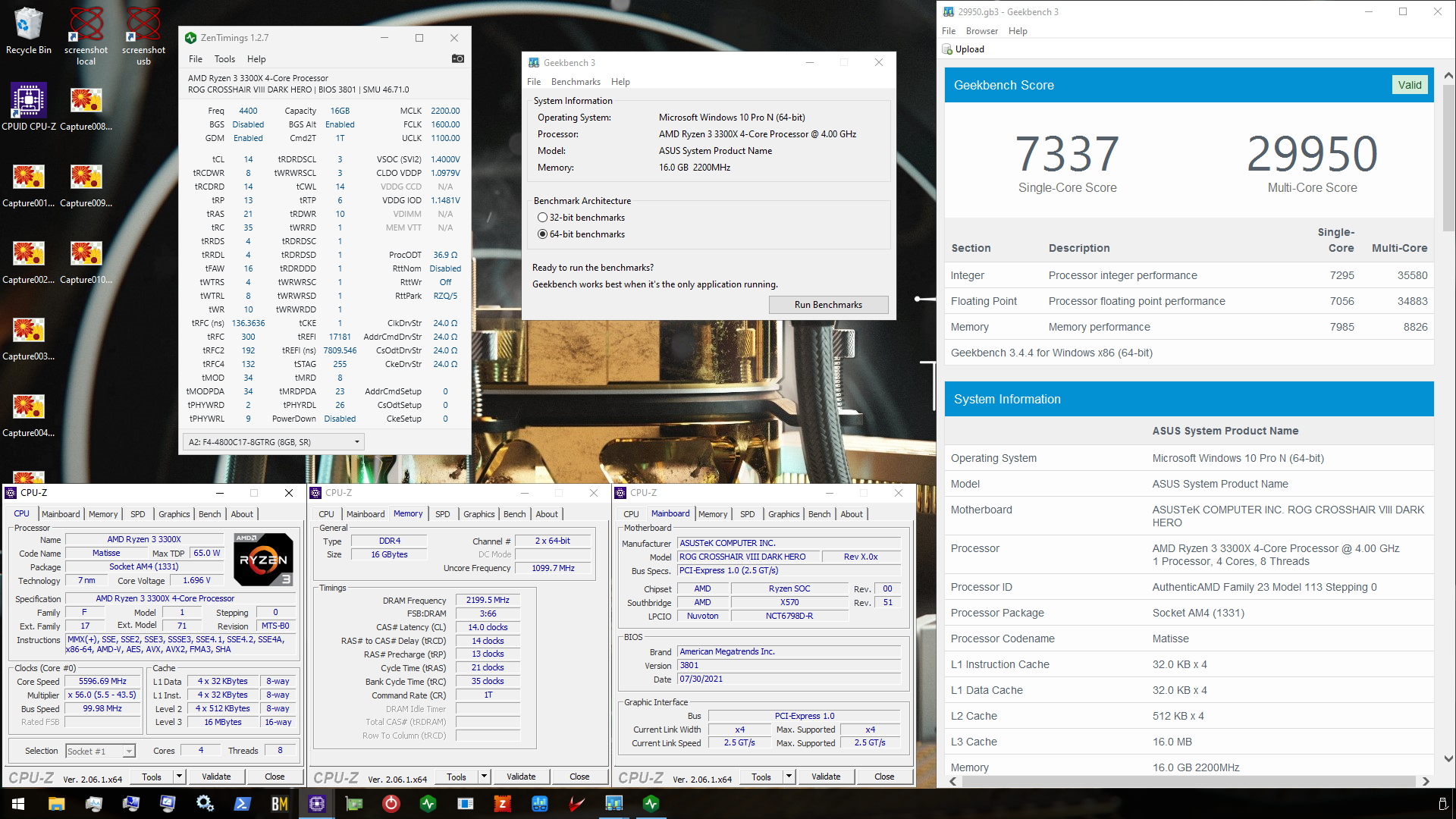The width and height of the screenshot is (1456, 819).
Task: Switch to ZenTimings via orange Z taskbar icon
Action: pyautogui.click(x=502, y=803)
